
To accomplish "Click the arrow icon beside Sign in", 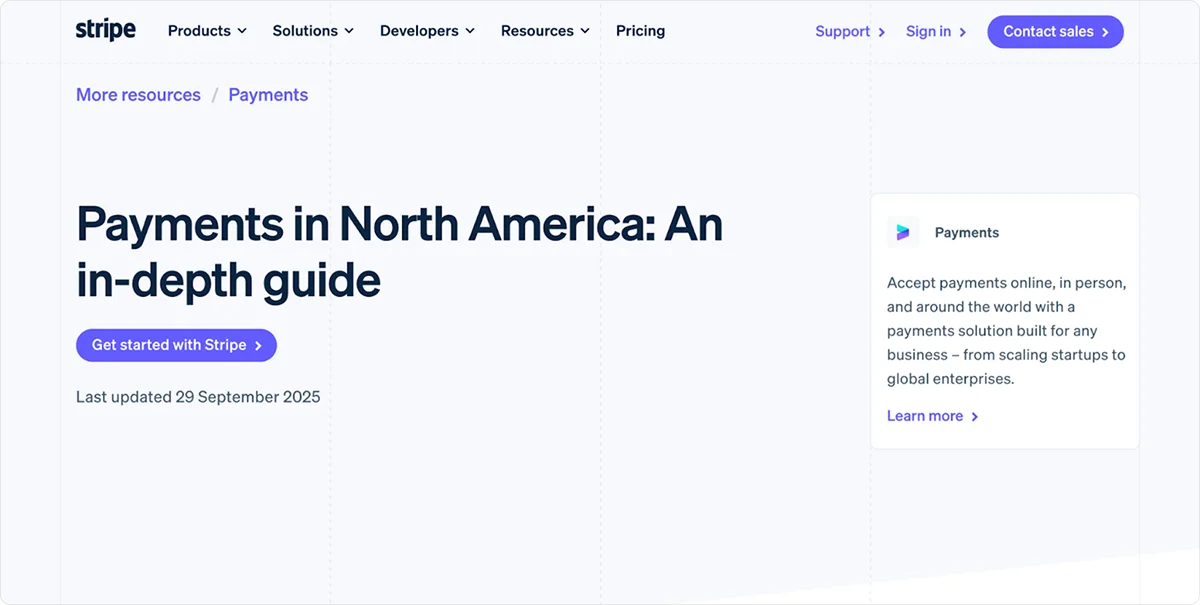I will coord(963,31).
